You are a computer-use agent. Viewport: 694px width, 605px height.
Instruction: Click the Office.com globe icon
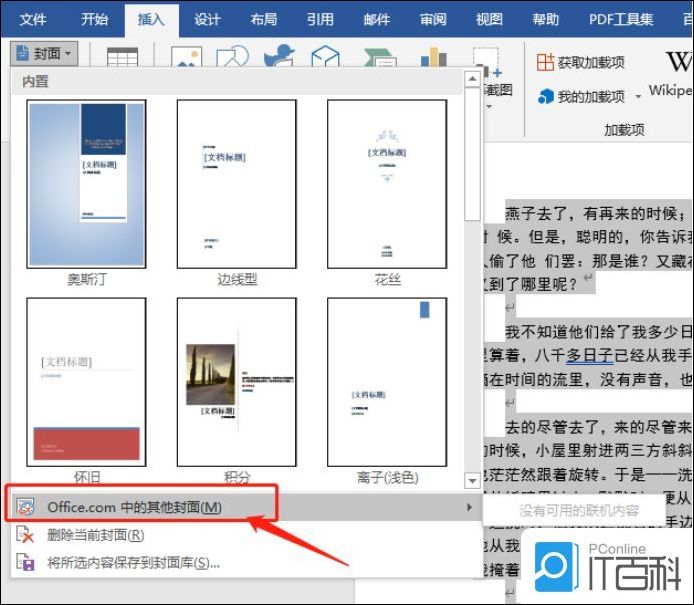coord(25,507)
